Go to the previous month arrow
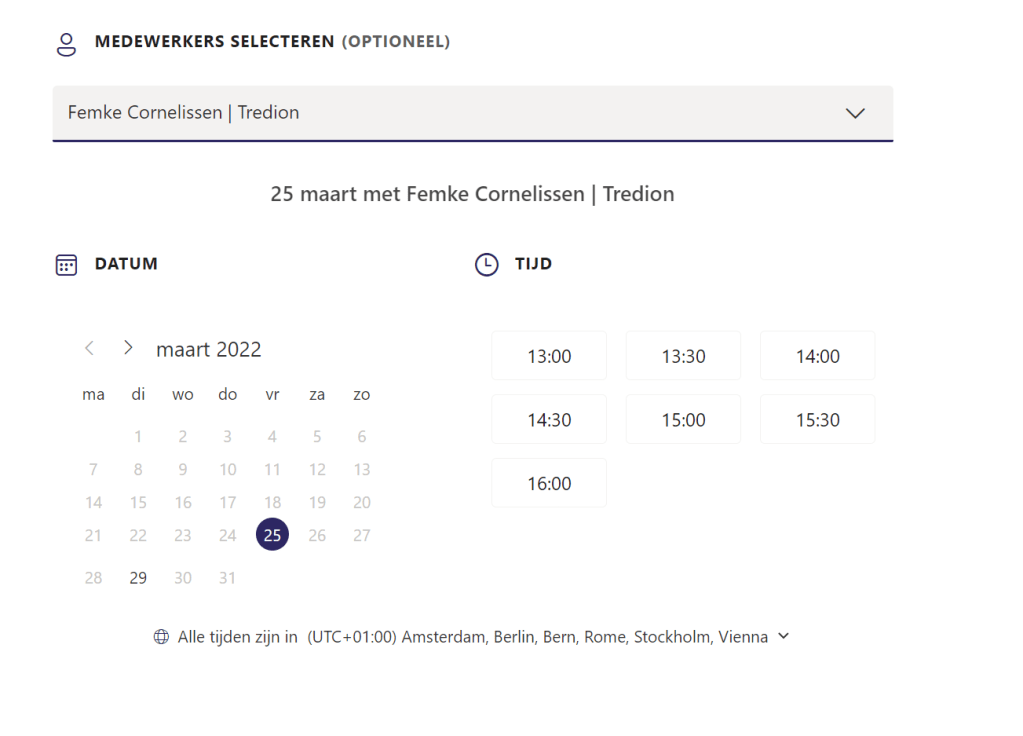Screen dimensions: 1023x736 [x=90, y=348]
